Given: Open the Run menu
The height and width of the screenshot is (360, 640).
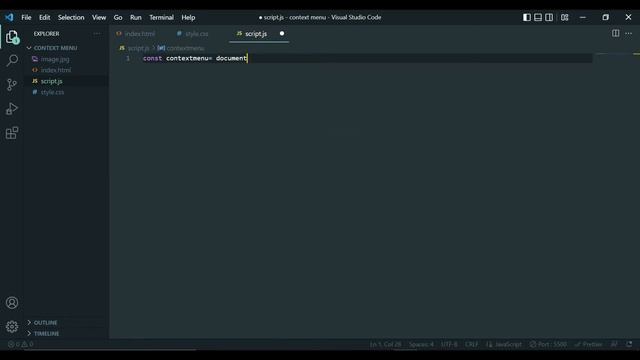Looking at the screenshot, I should [x=136, y=17].
